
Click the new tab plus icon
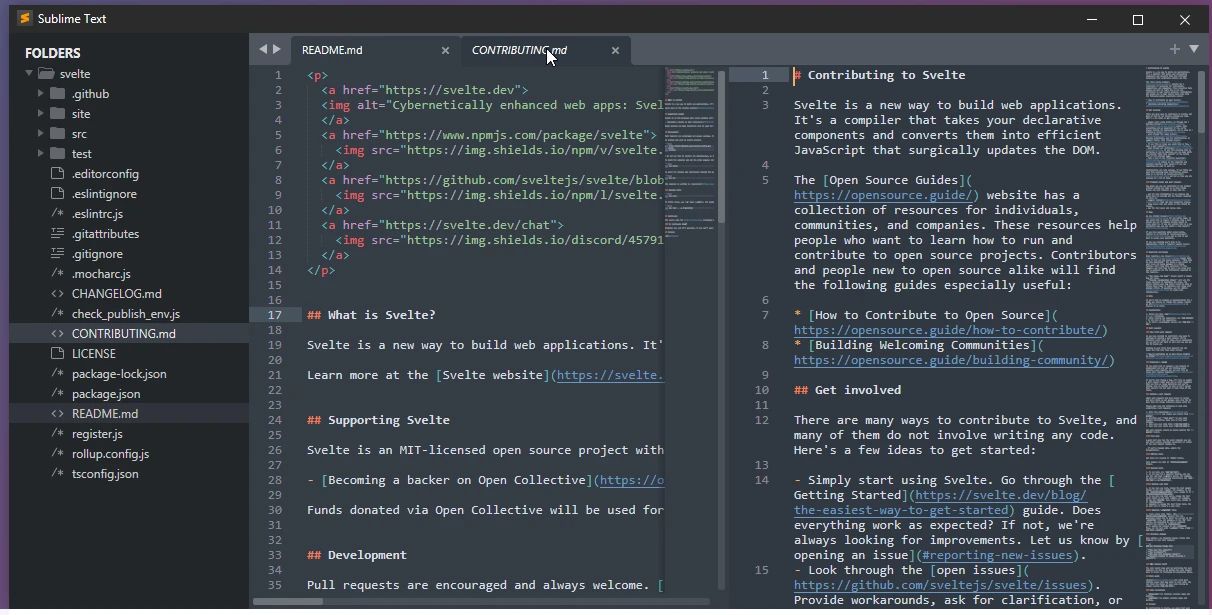1175,49
